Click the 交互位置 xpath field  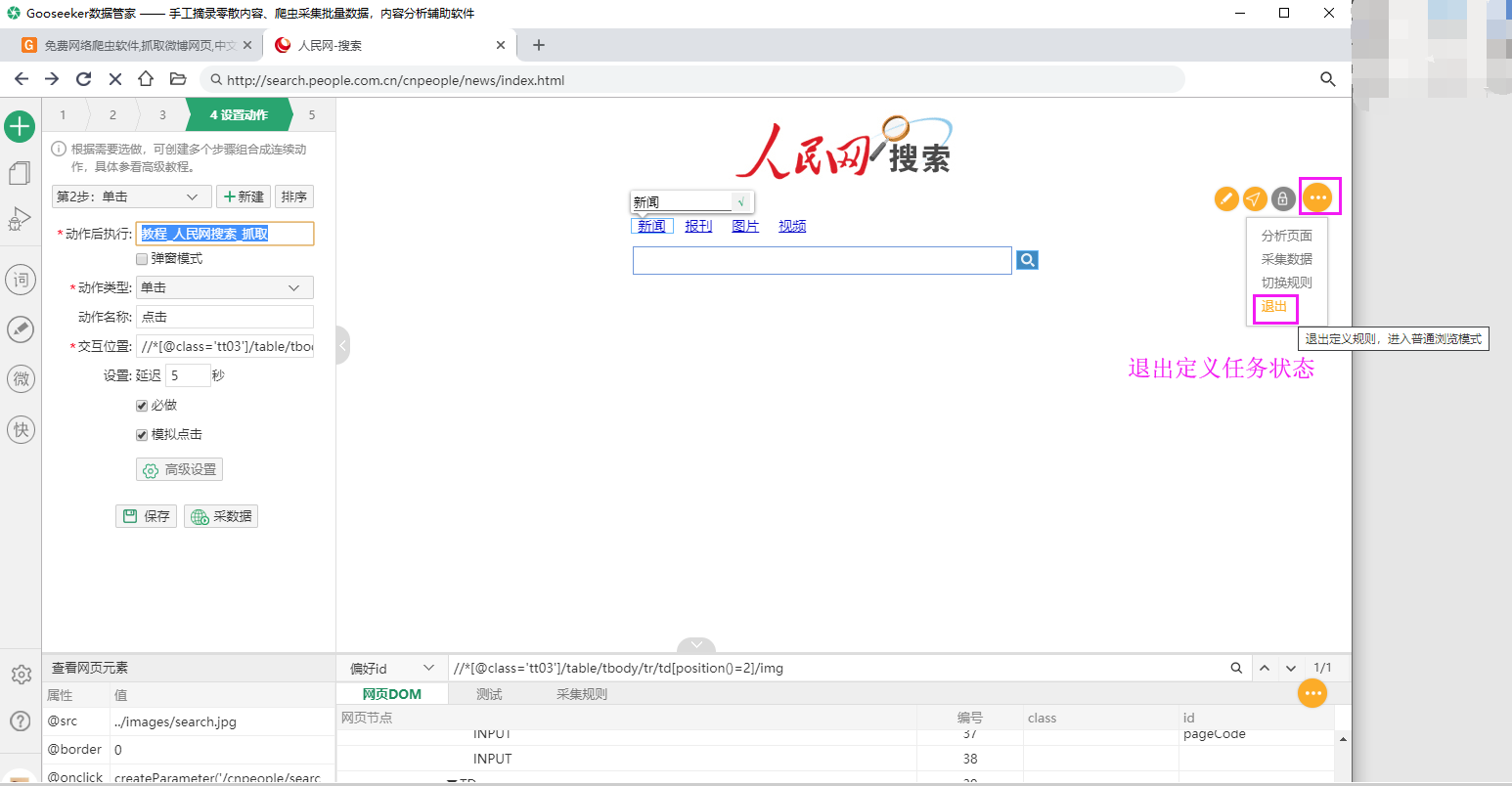[225, 346]
